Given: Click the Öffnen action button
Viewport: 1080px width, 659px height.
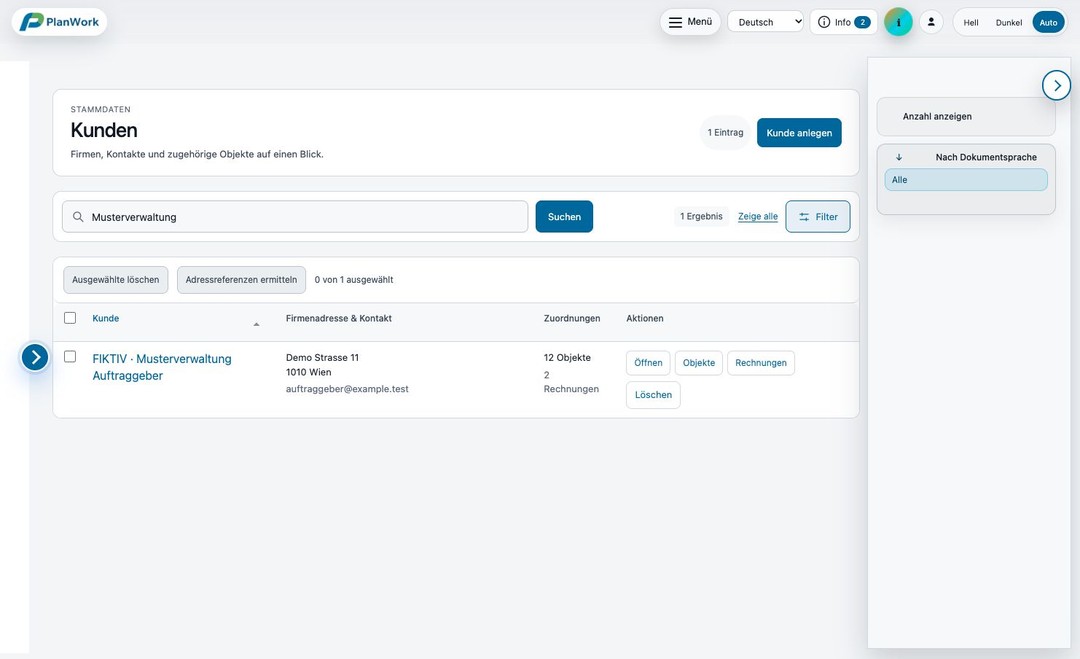Looking at the screenshot, I should pyautogui.click(x=648, y=363).
